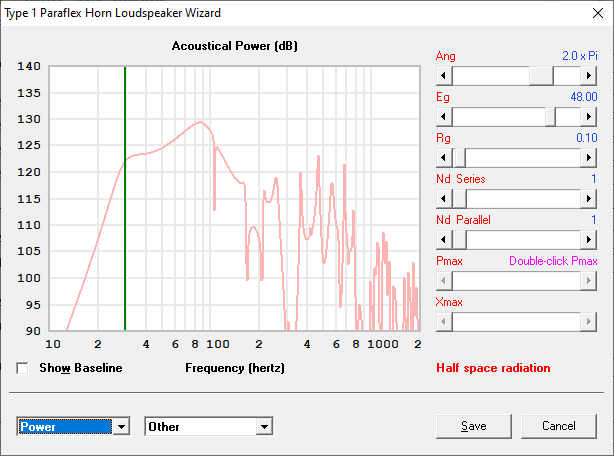Image resolution: width=614 pixels, height=456 pixels.
Task: Click the Eg value 48.00
Action: click(583, 97)
